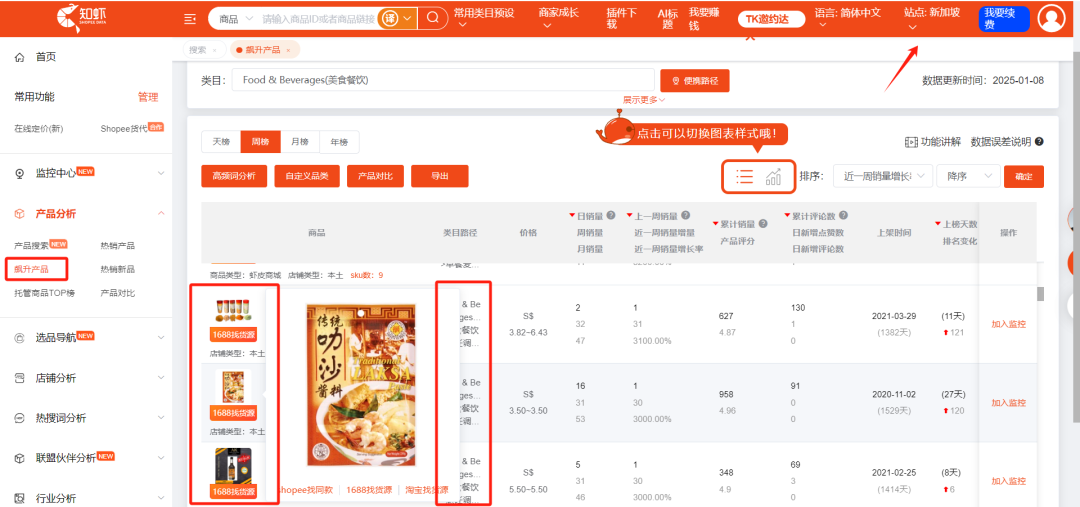The height and width of the screenshot is (507, 1080).
Task: Open 常用类目预设 dropdown
Action: tap(484, 19)
